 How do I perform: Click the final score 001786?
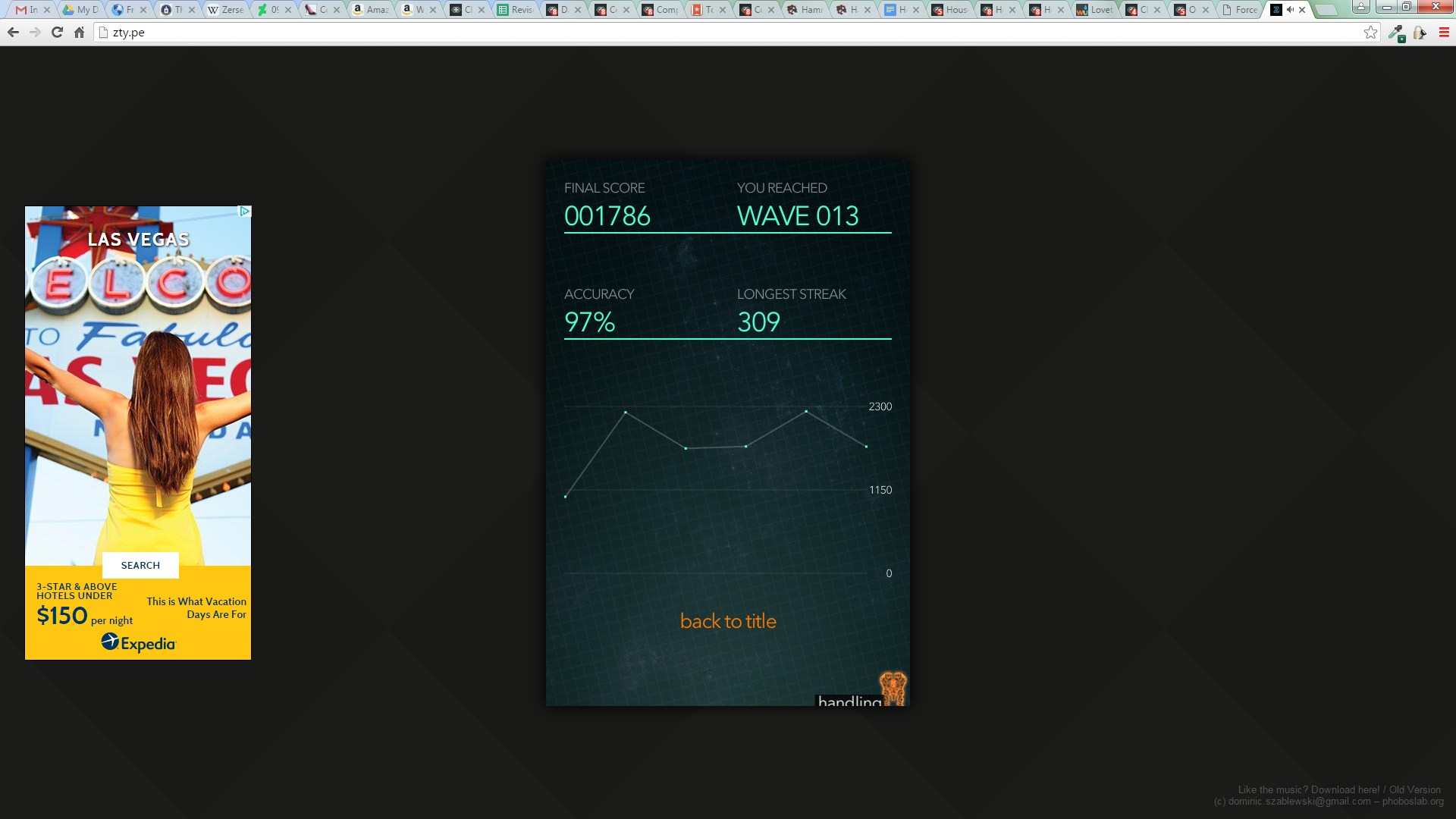click(x=607, y=216)
